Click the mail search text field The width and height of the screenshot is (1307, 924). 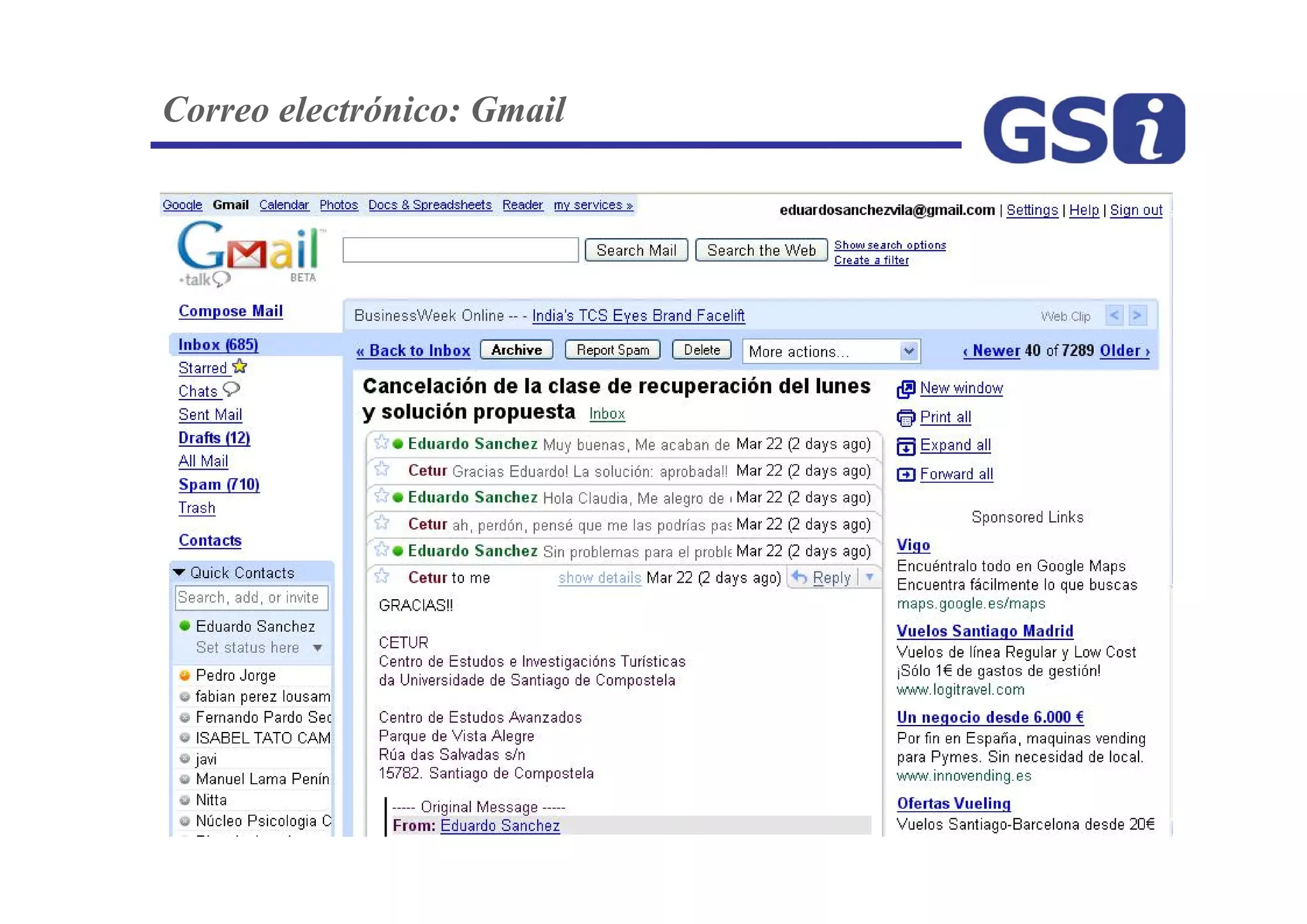tap(460, 250)
